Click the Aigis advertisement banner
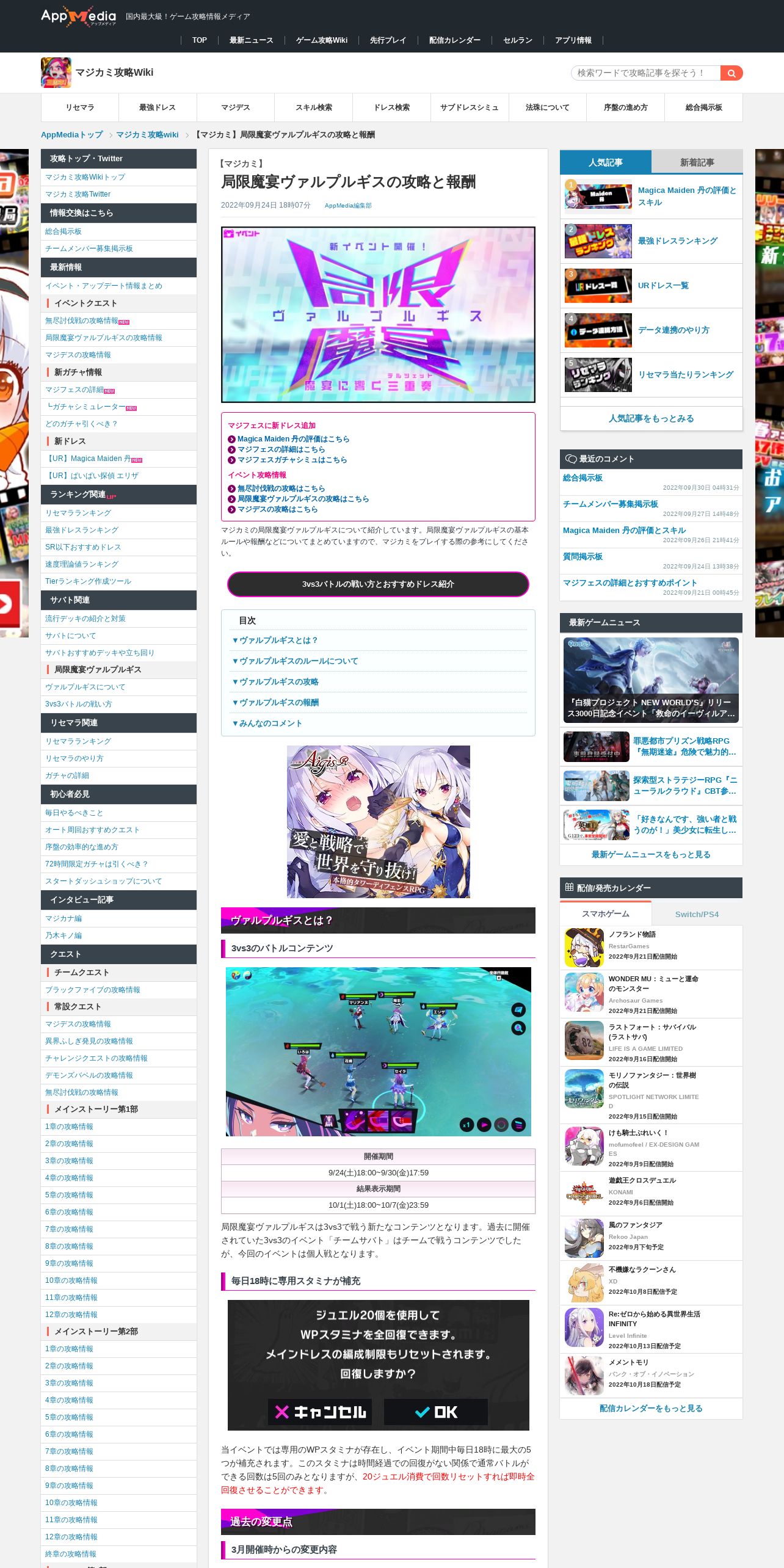Screen dimensions: 784x1568 click(x=378, y=822)
